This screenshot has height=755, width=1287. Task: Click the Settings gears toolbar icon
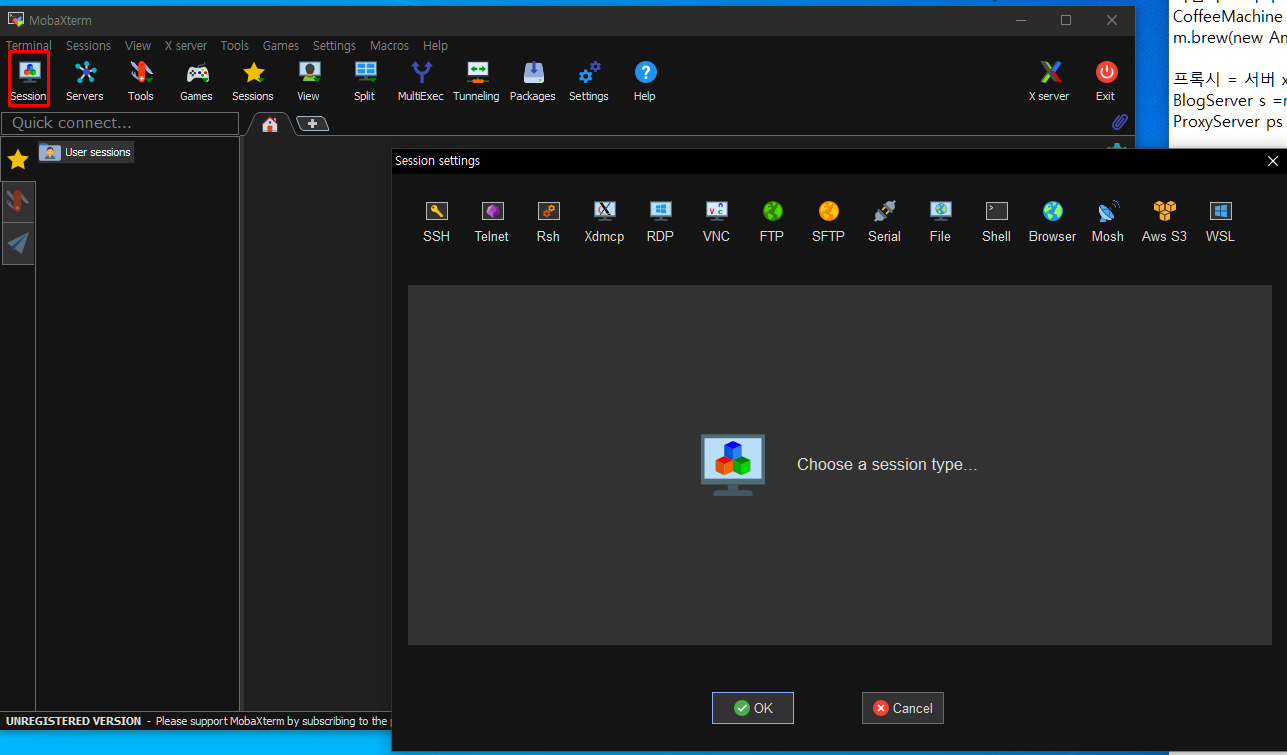pos(589,80)
